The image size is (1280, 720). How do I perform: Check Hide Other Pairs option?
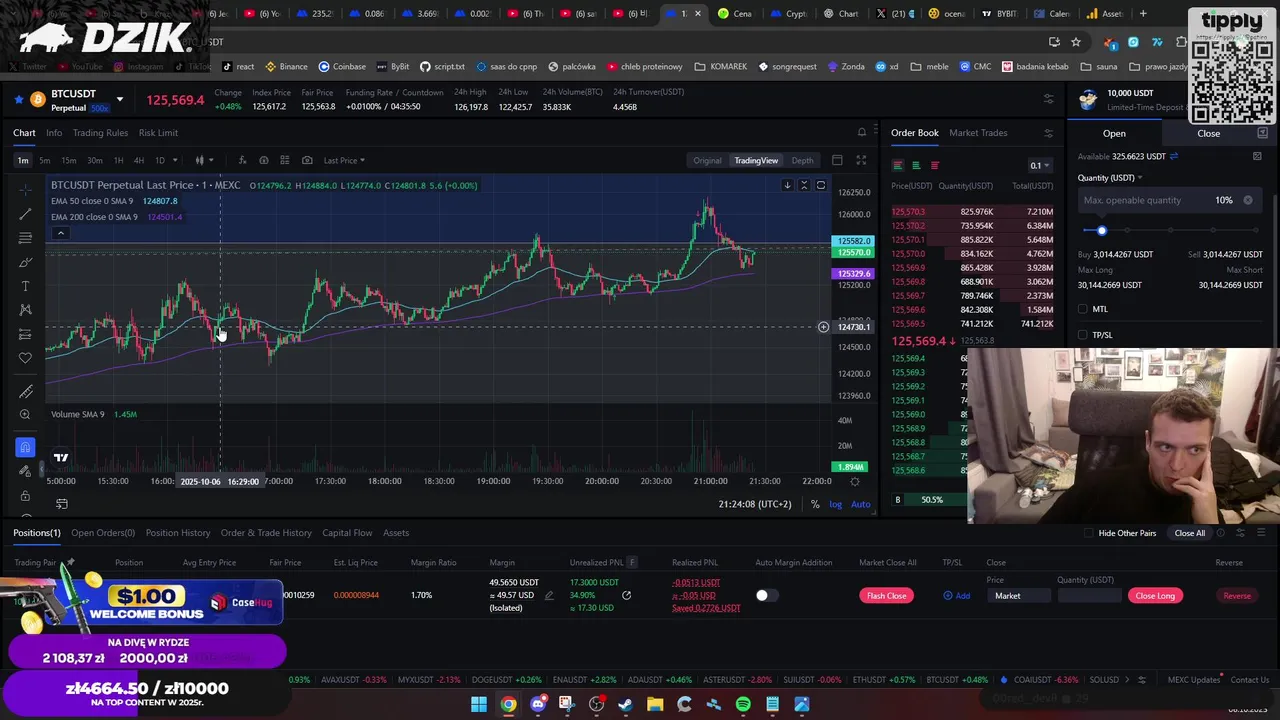(1089, 533)
